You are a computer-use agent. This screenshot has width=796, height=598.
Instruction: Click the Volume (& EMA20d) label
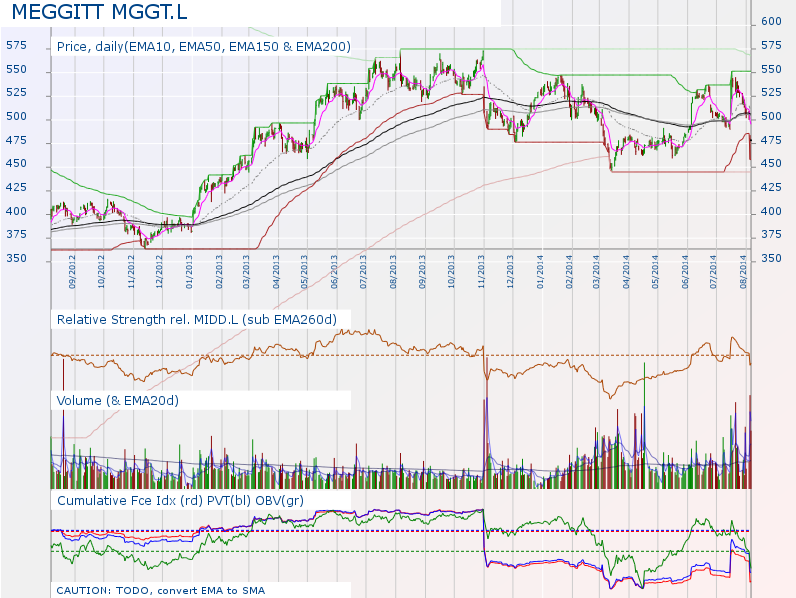tap(118, 401)
